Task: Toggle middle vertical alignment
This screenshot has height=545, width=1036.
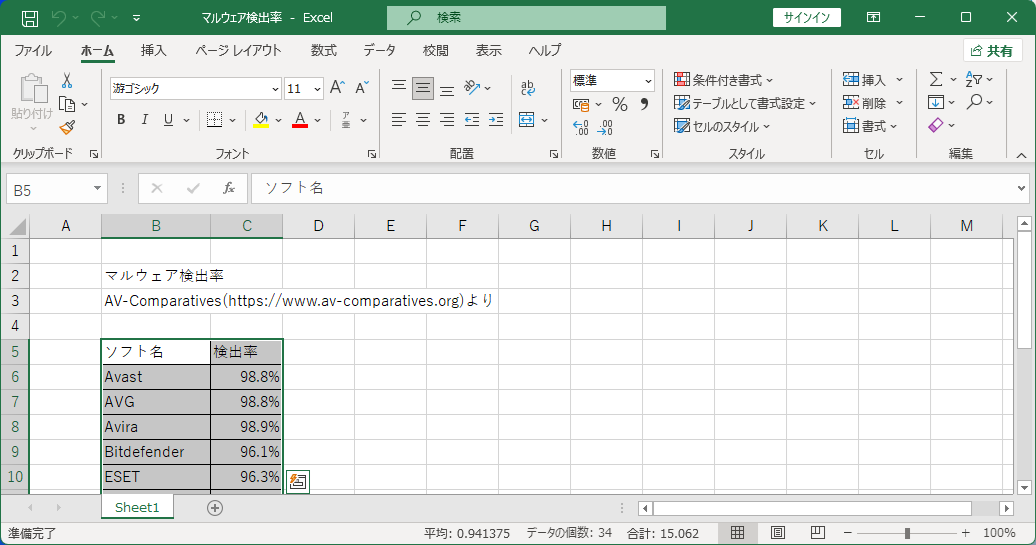Action: click(x=423, y=88)
